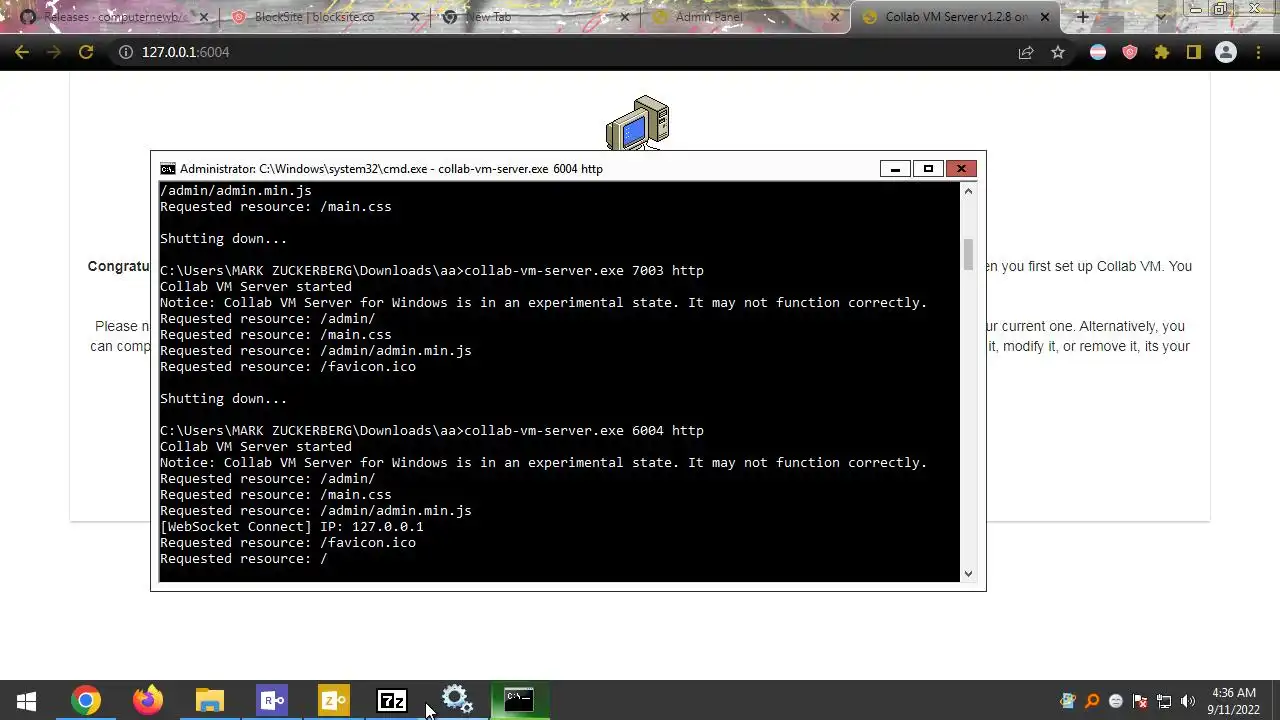Maximize the cmd.exe window
Screen dimensions: 1280x720
928,169
